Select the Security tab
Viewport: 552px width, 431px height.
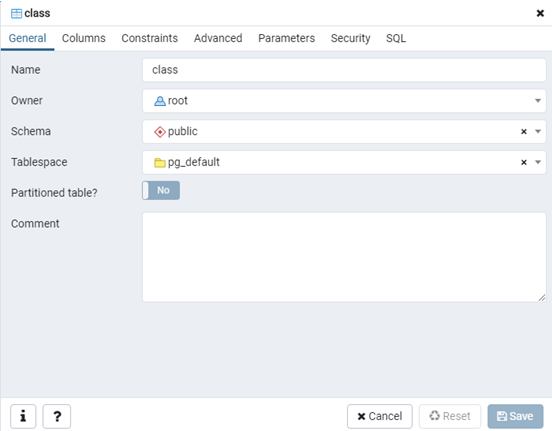(350, 38)
